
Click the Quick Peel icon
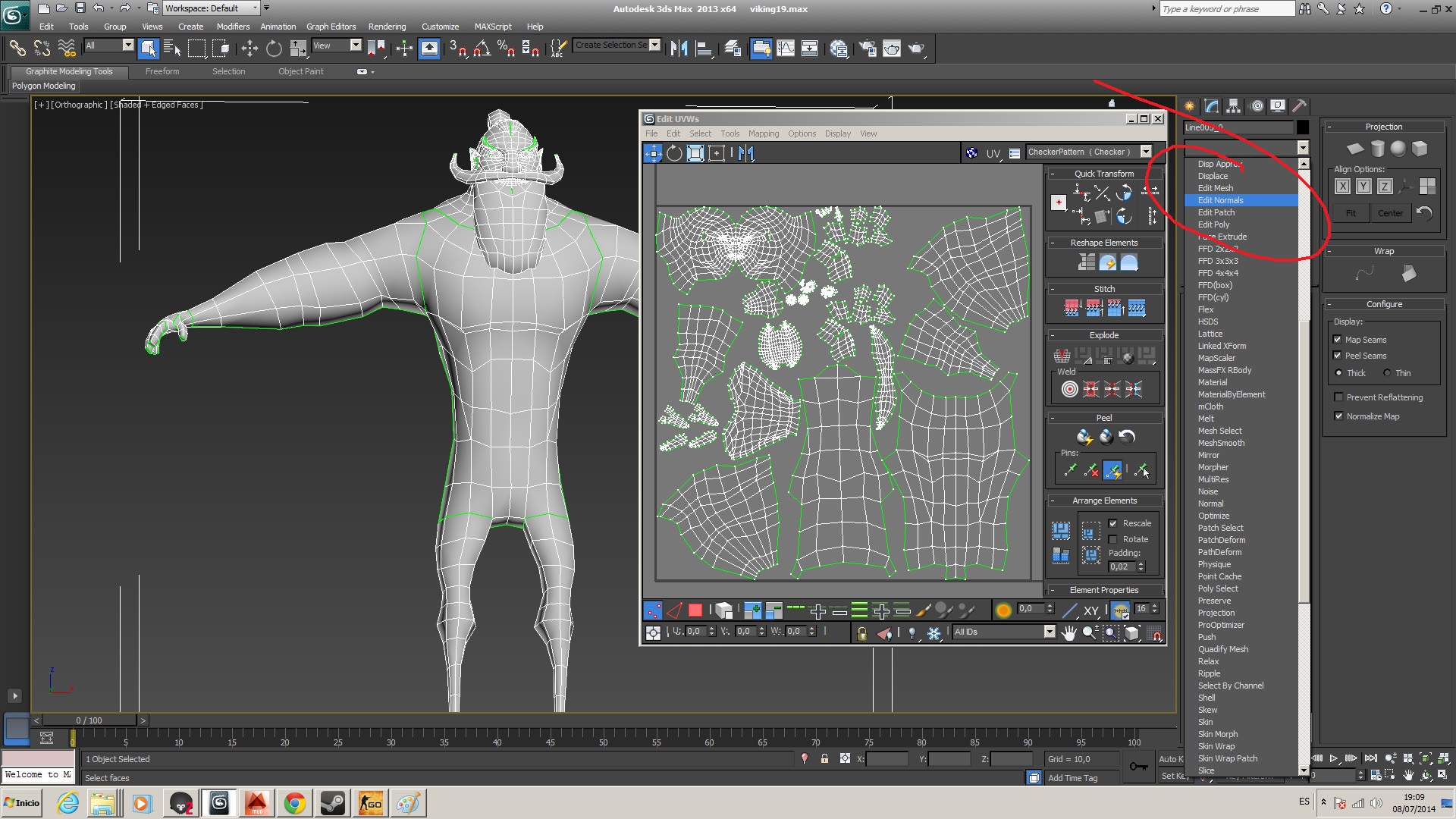tap(1084, 437)
